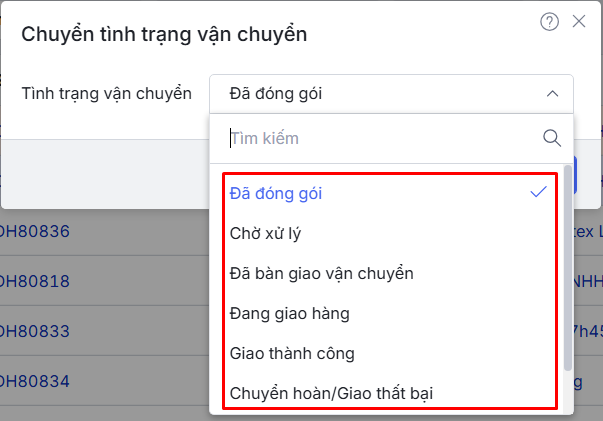This screenshot has height=421, width=603.
Task: Select the Đã đóng gói option
Action: point(276,193)
